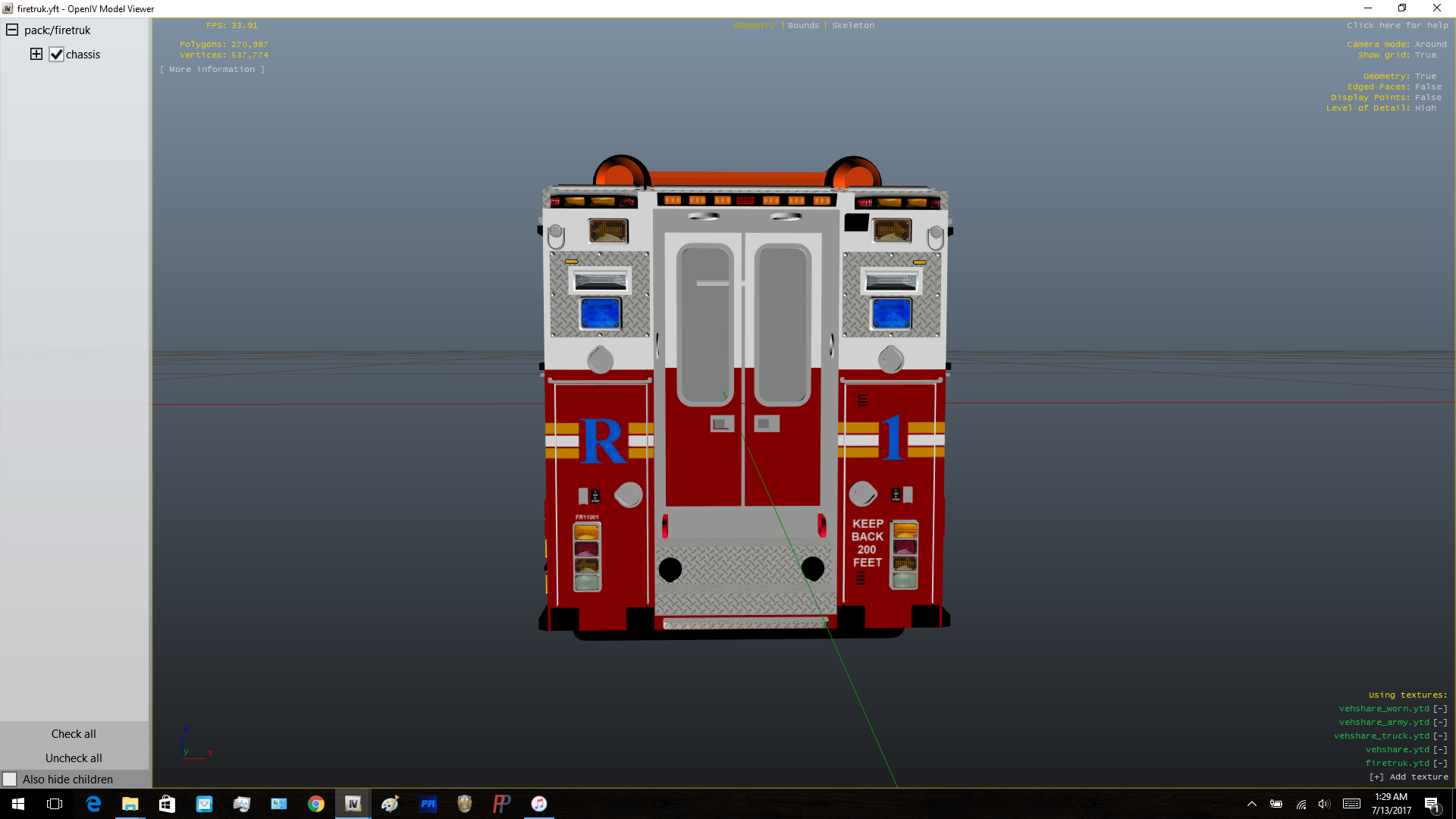
Task: Uncheck the chassis visibility checkbox
Action: point(56,55)
